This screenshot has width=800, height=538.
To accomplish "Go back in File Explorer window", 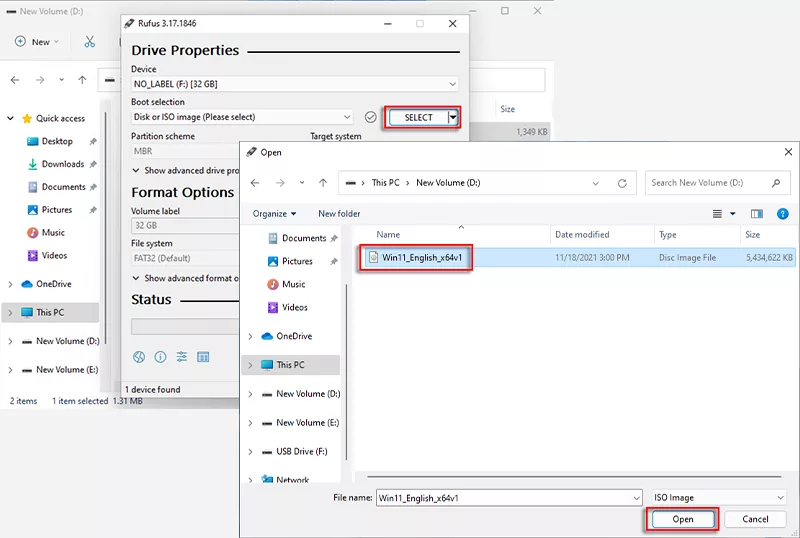I will (15, 80).
